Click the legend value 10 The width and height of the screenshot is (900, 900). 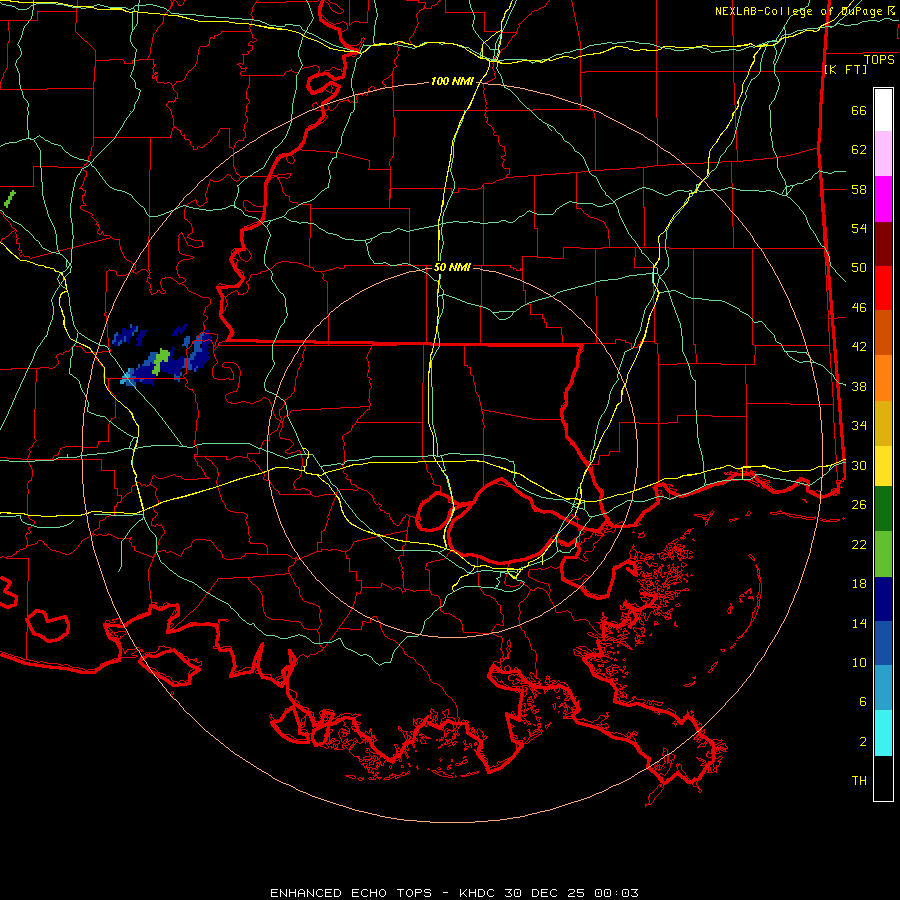859,662
